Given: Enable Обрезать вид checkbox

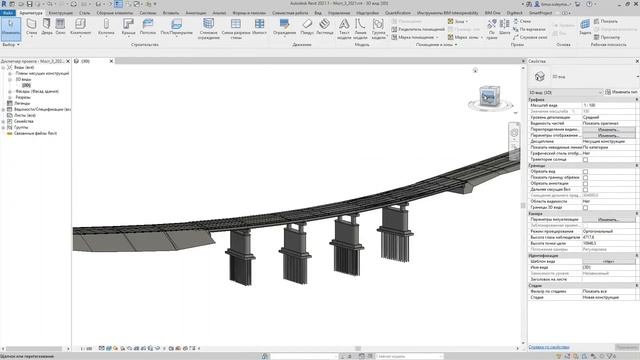Looking at the screenshot, I should point(585,171).
